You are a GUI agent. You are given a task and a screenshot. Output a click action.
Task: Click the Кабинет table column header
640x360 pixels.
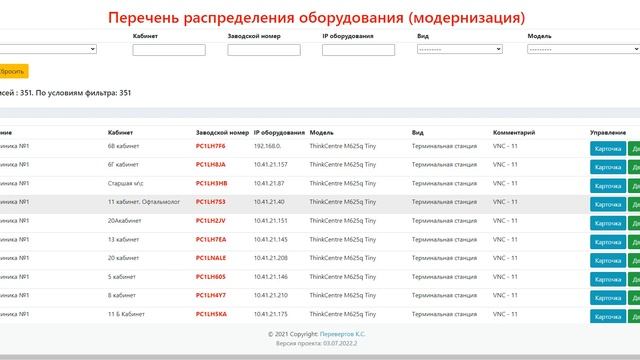pos(120,133)
